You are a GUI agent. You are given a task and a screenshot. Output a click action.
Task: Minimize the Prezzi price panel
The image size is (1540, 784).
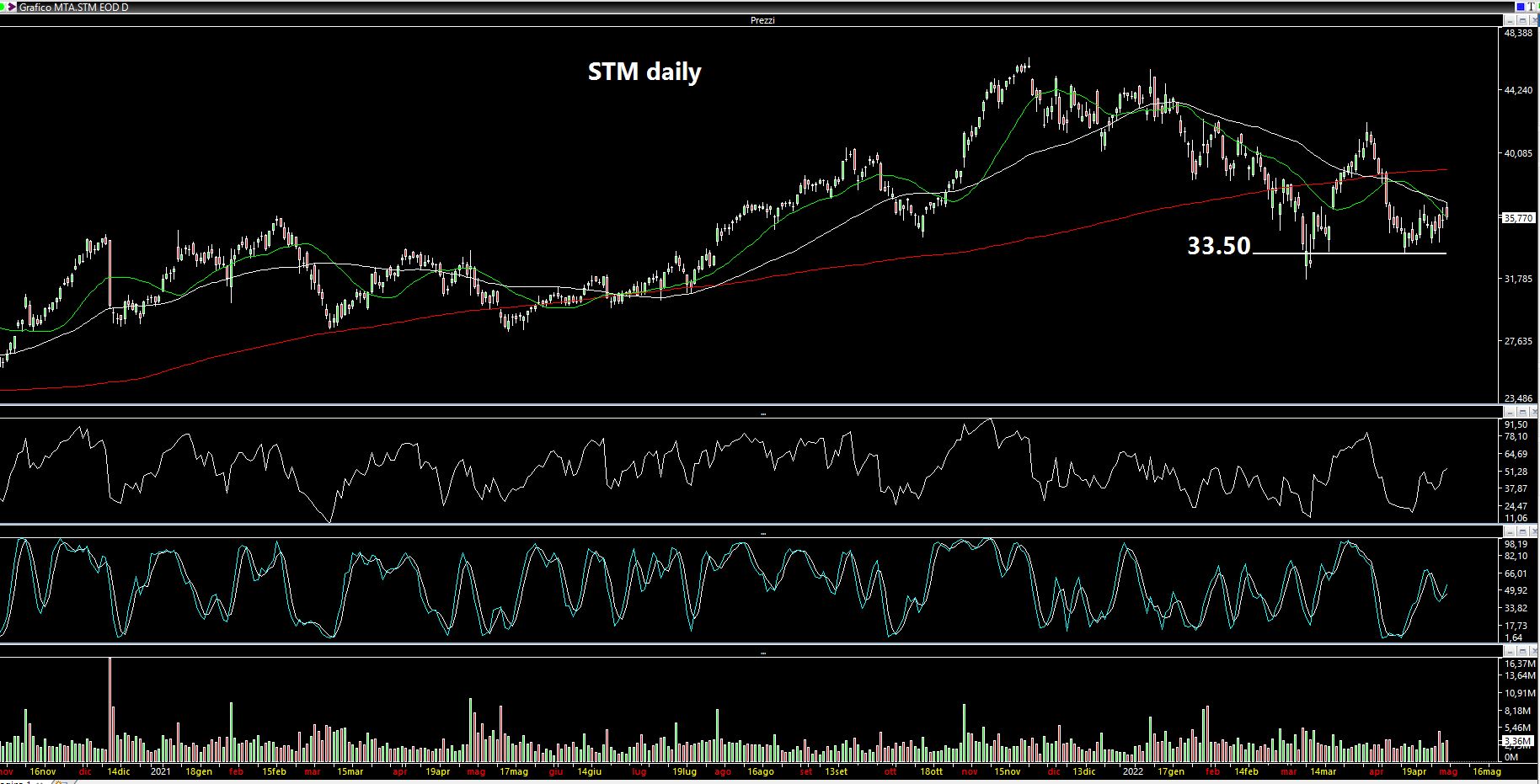[1510, 20]
